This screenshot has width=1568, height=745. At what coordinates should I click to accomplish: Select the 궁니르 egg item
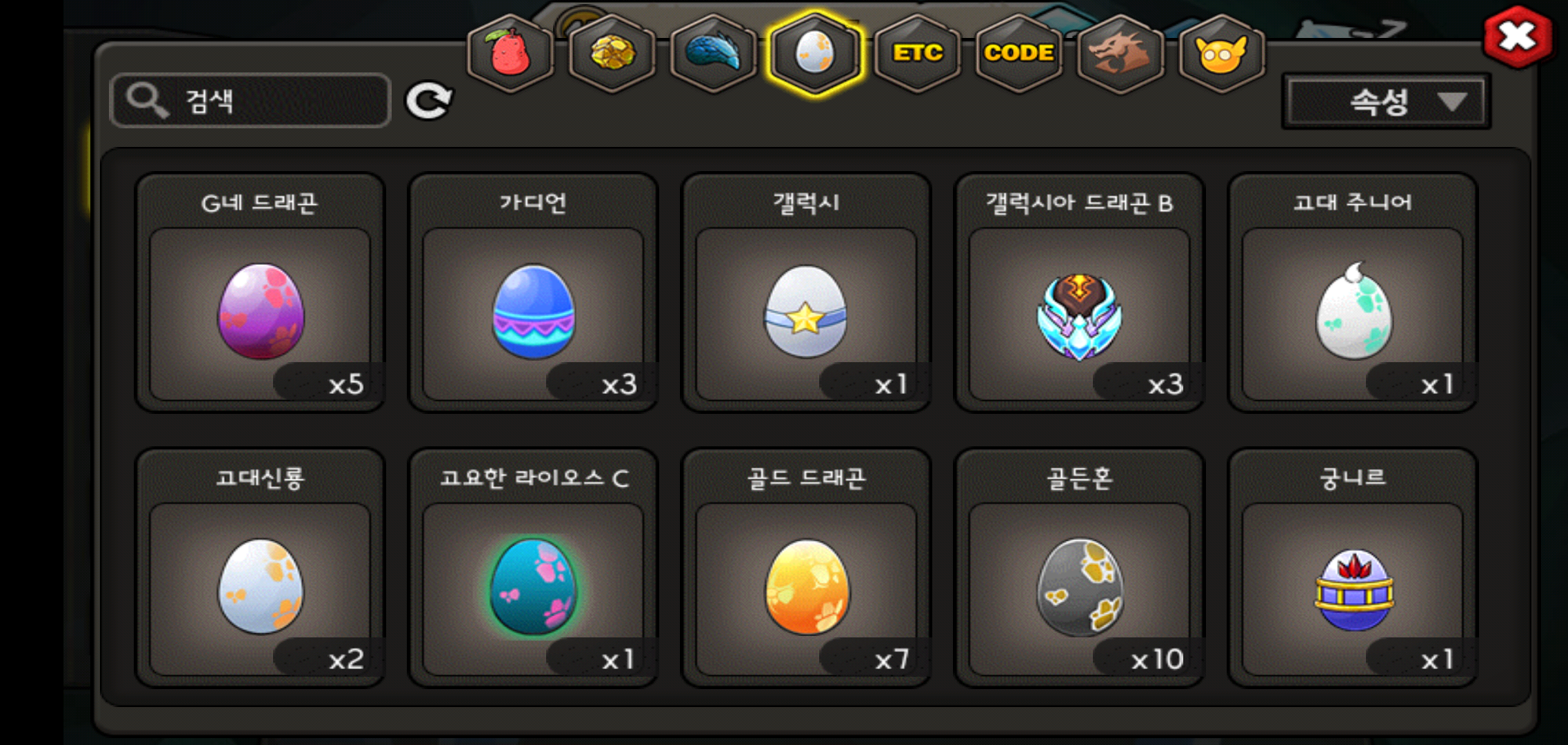(x=1353, y=568)
